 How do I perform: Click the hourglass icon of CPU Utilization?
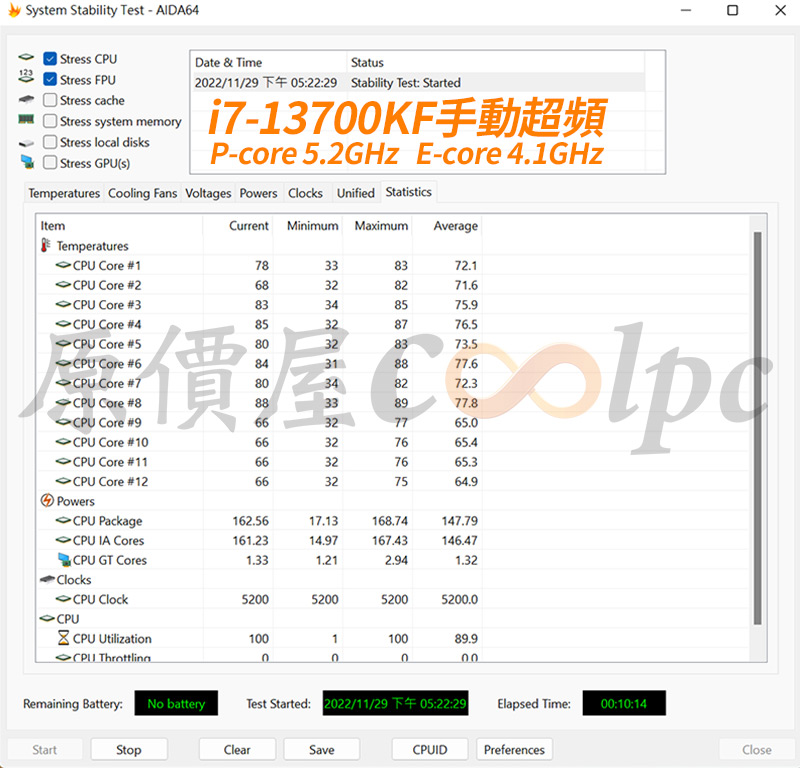(63, 638)
